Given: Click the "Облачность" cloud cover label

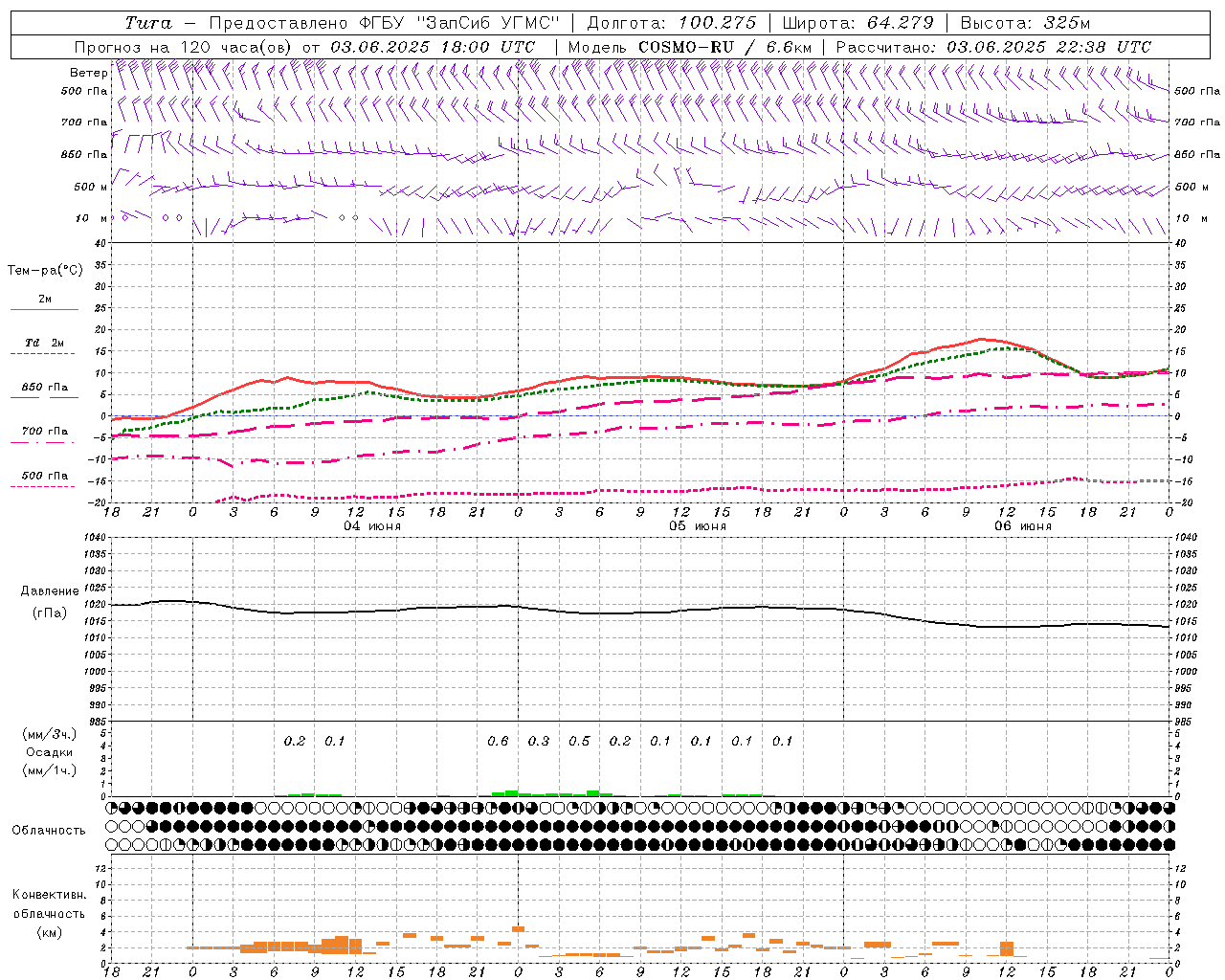Looking at the screenshot, I should pyautogui.click(x=49, y=830).
